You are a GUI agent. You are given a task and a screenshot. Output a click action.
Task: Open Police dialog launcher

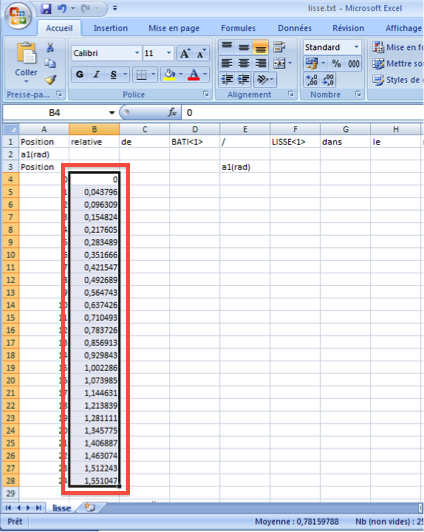(206, 94)
